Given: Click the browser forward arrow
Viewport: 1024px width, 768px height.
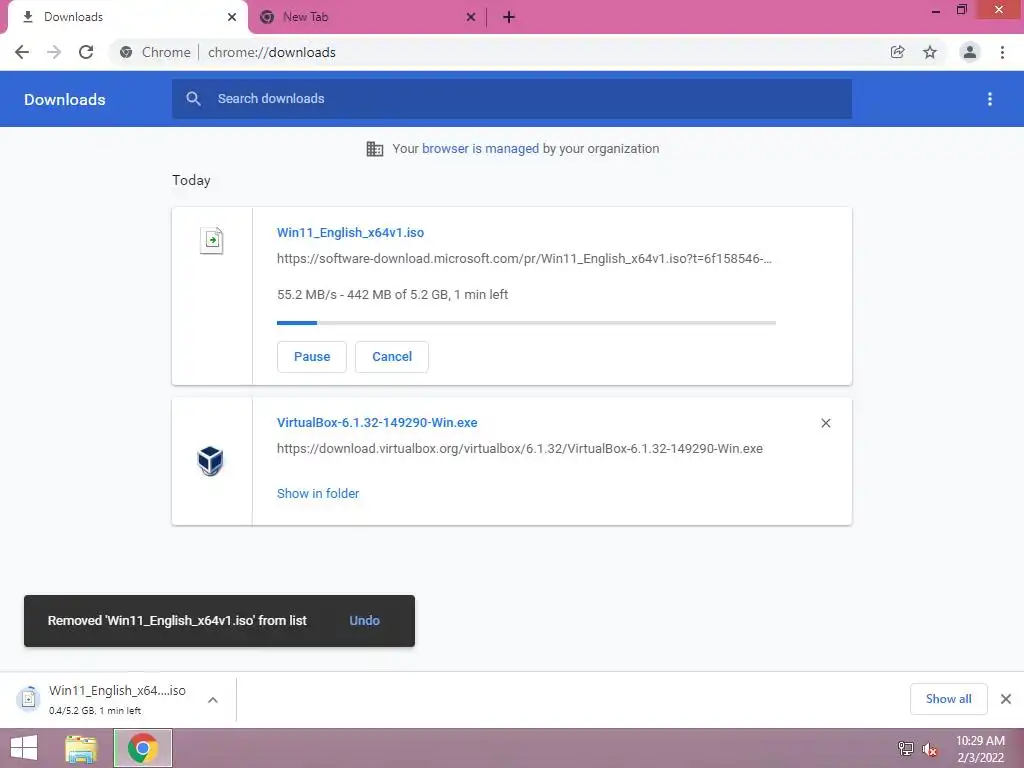Looking at the screenshot, I should [54, 52].
